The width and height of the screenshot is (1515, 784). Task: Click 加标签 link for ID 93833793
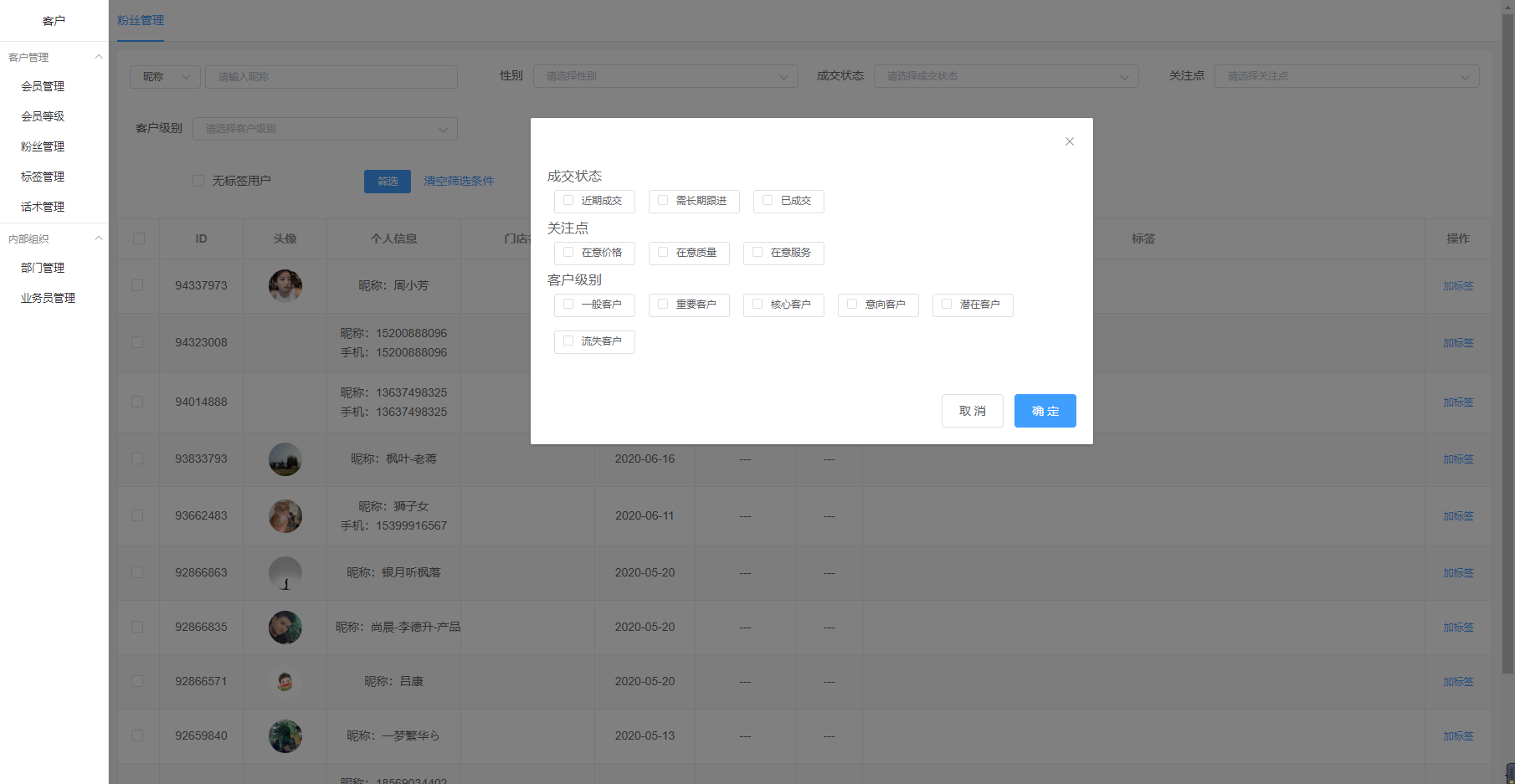tap(1457, 459)
